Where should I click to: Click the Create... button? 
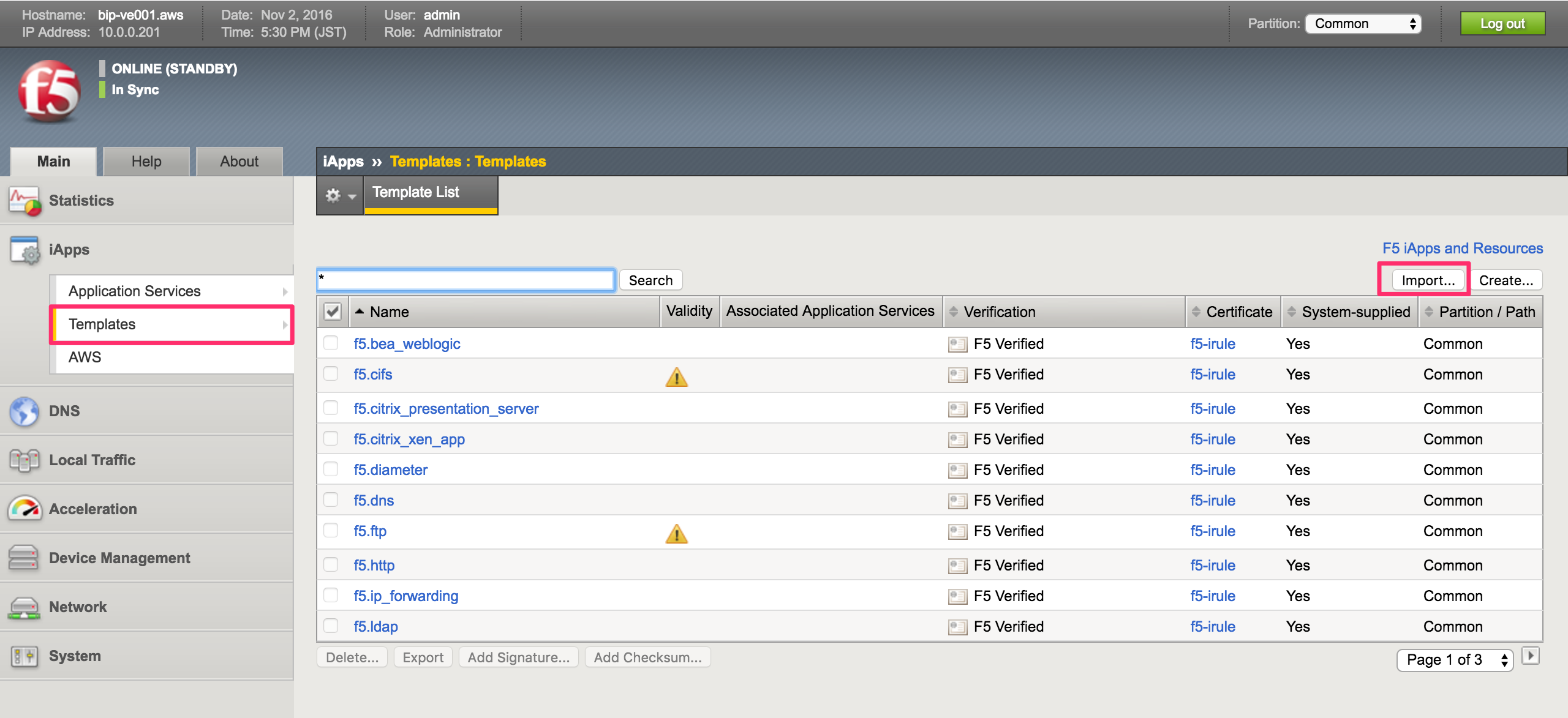pos(1506,280)
